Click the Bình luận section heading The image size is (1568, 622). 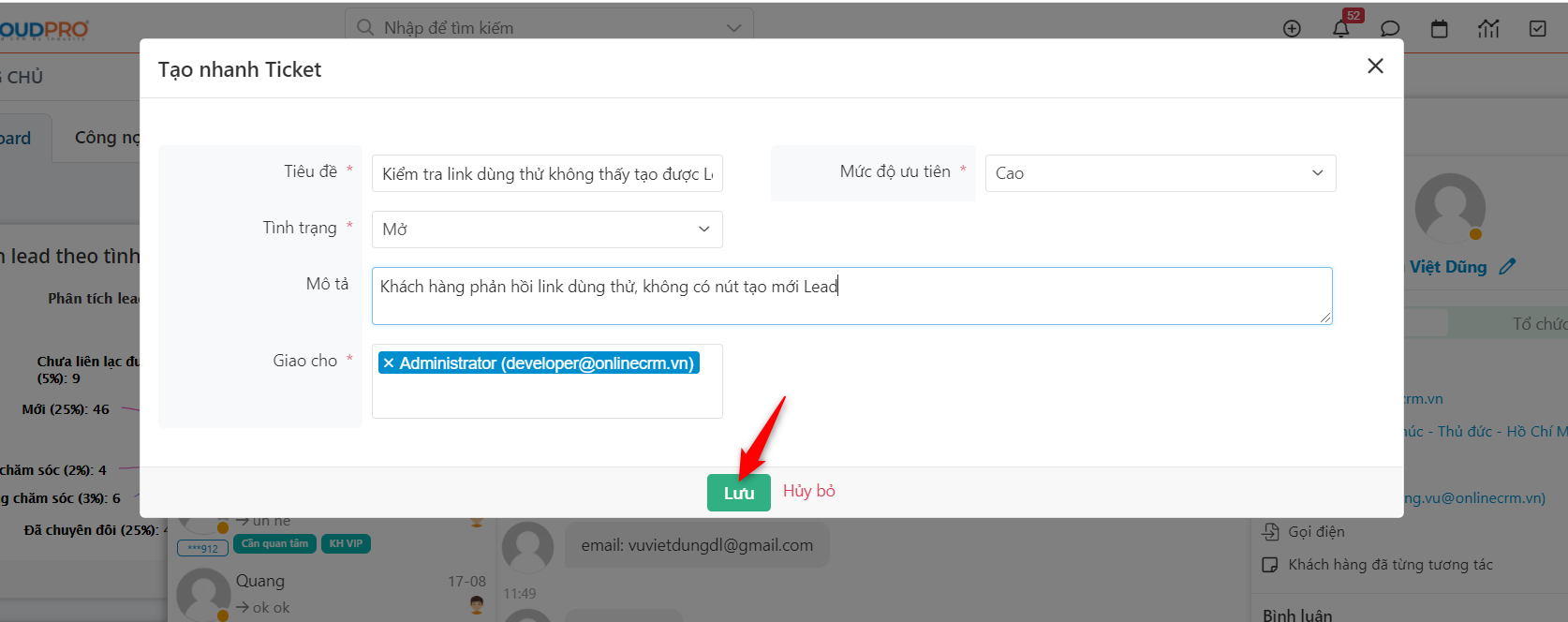click(x=1297, y=615)
